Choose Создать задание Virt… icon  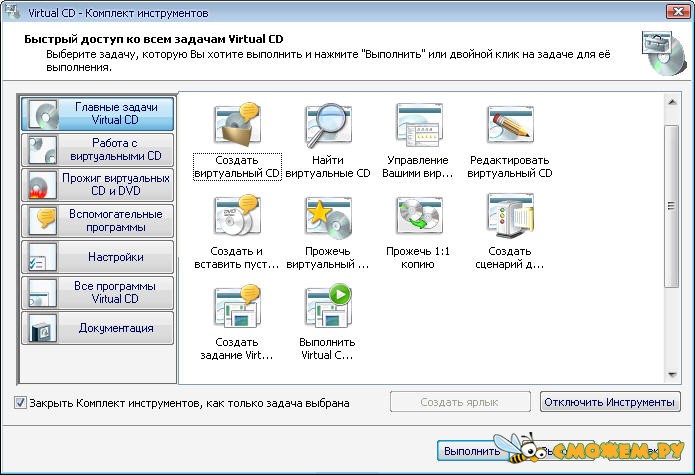point(237,307)
